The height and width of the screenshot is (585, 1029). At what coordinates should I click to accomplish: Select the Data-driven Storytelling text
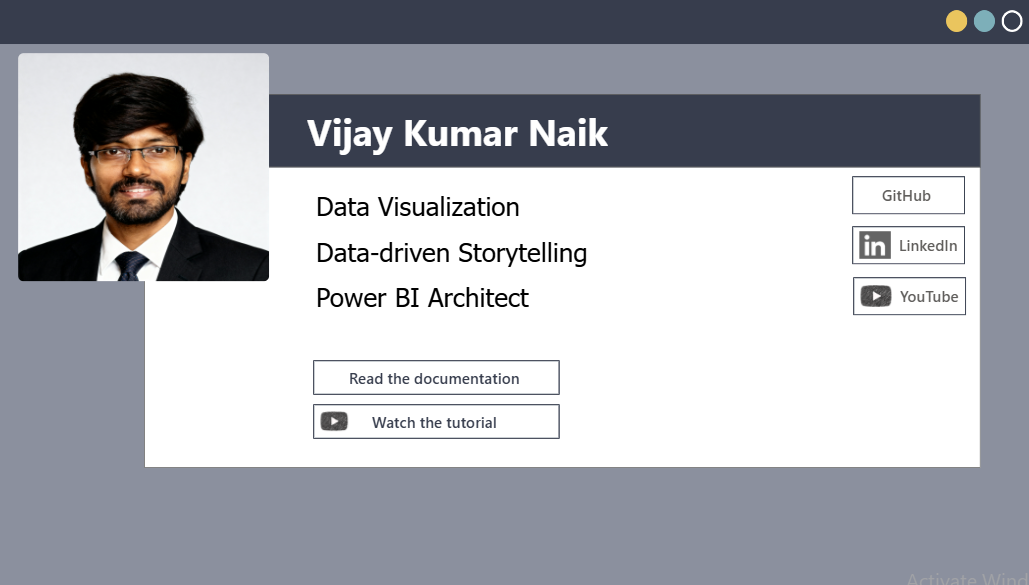coord(451,253)
